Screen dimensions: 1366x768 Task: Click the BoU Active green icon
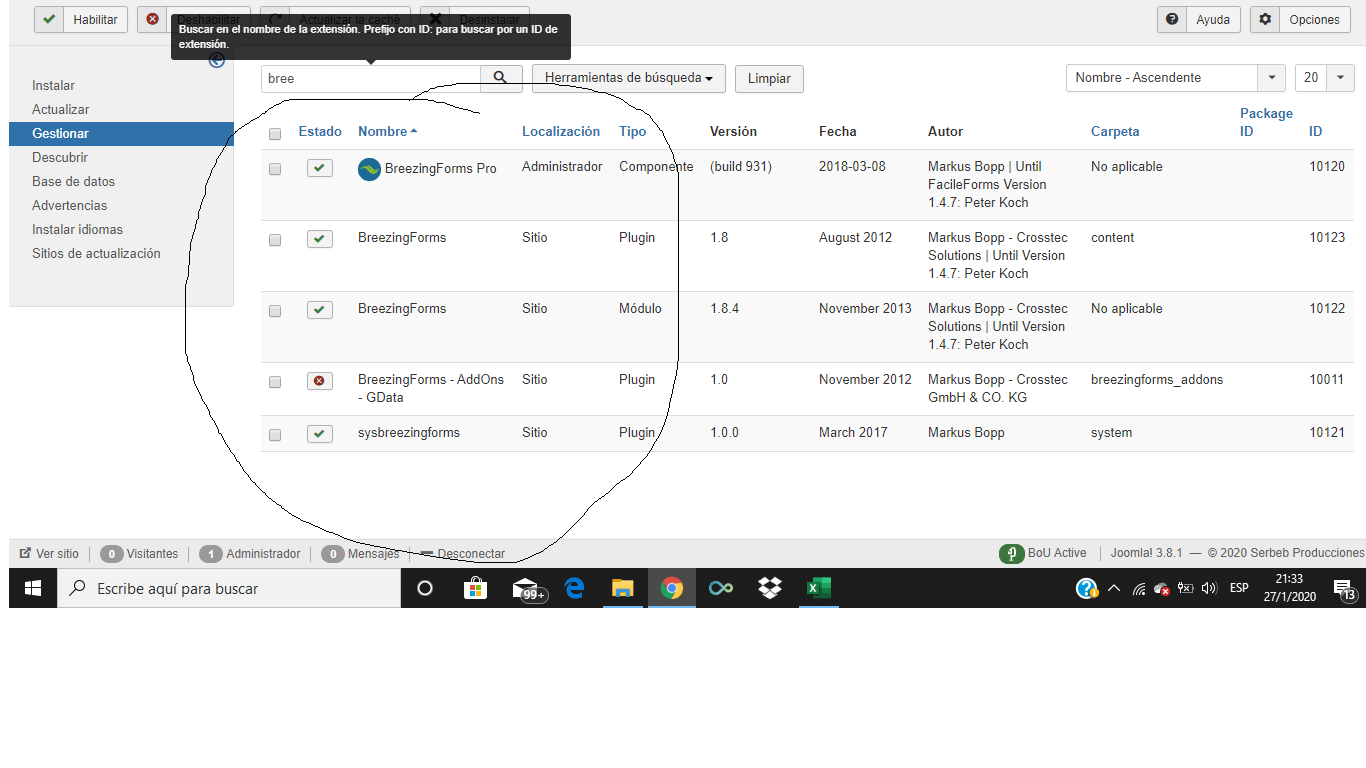1011,554
